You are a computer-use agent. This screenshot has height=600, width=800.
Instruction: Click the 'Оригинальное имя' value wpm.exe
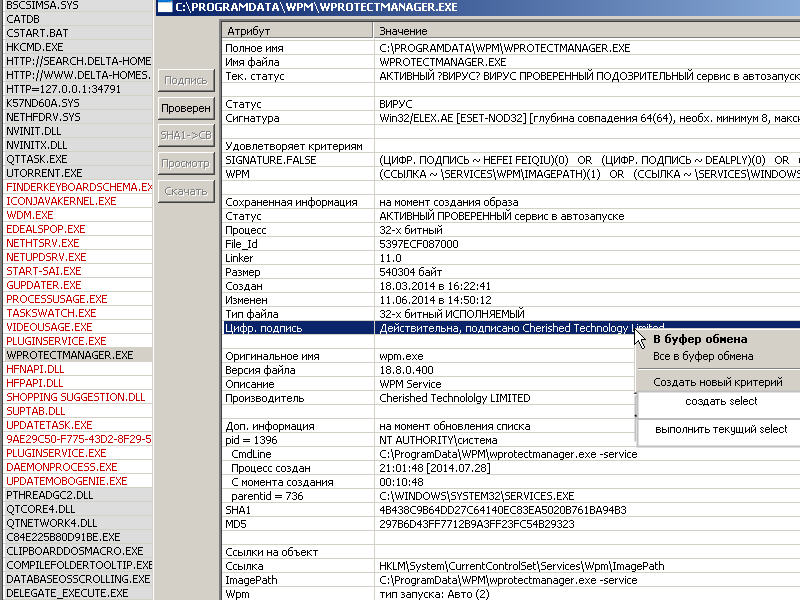pos(401,356)
